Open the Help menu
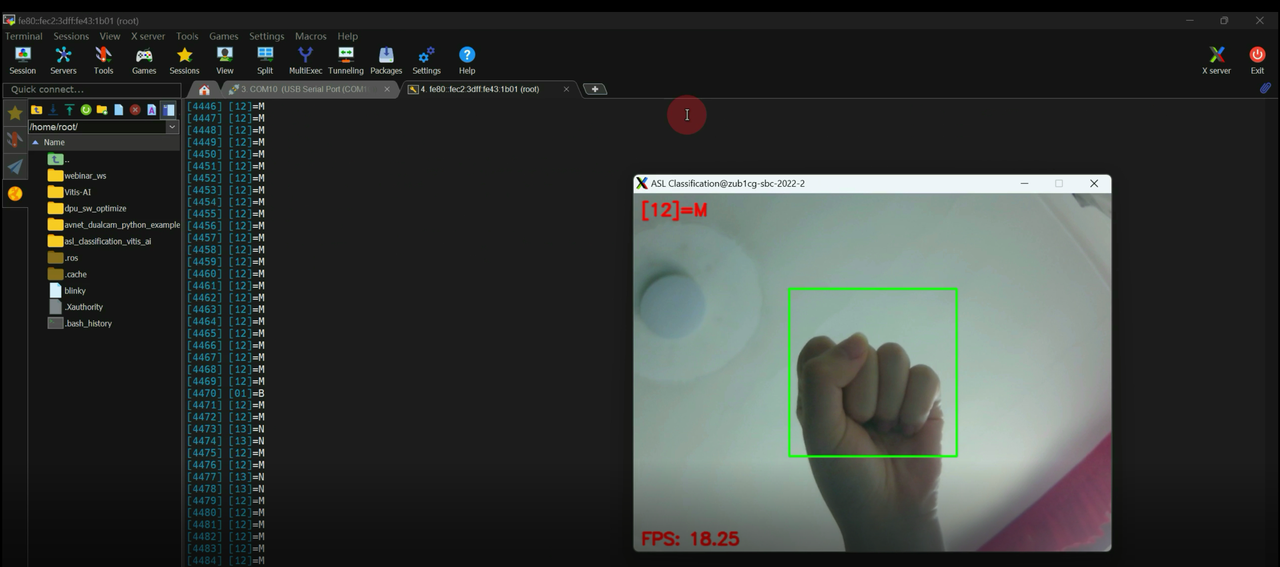1280x567 pixels. pos(347,36)
